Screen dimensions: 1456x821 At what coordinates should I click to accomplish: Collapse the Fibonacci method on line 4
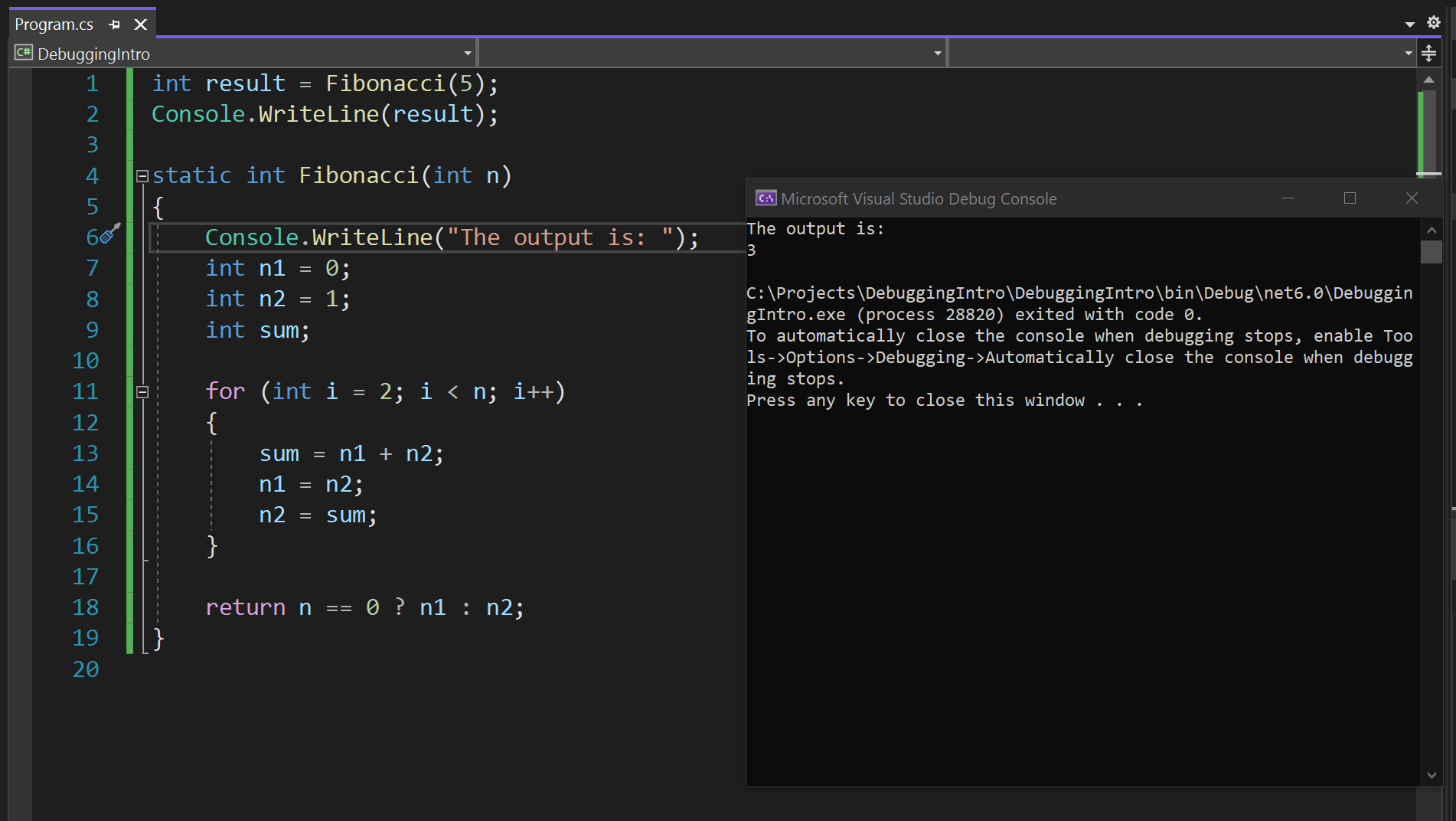pos(142,176)
